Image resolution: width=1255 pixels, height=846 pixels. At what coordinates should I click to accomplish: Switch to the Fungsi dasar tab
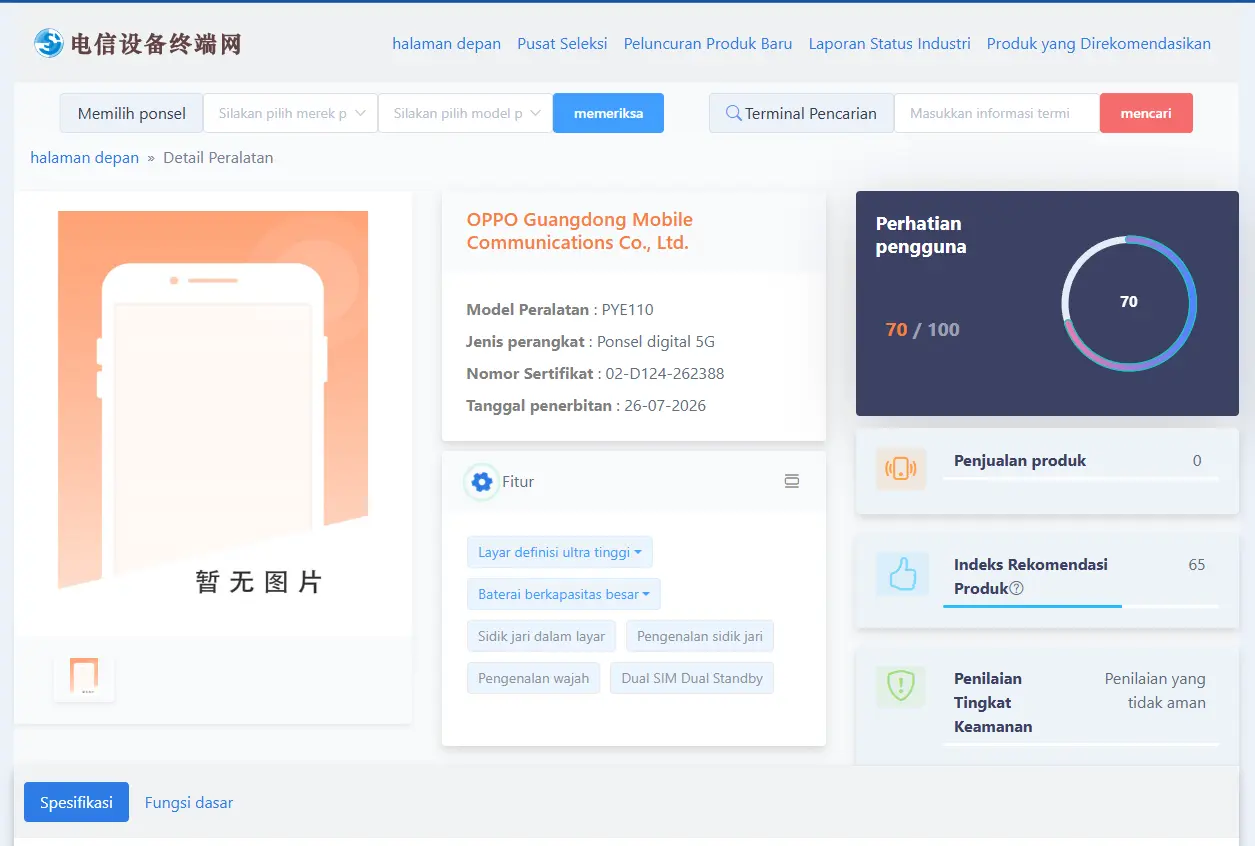[x=189, y=802]
